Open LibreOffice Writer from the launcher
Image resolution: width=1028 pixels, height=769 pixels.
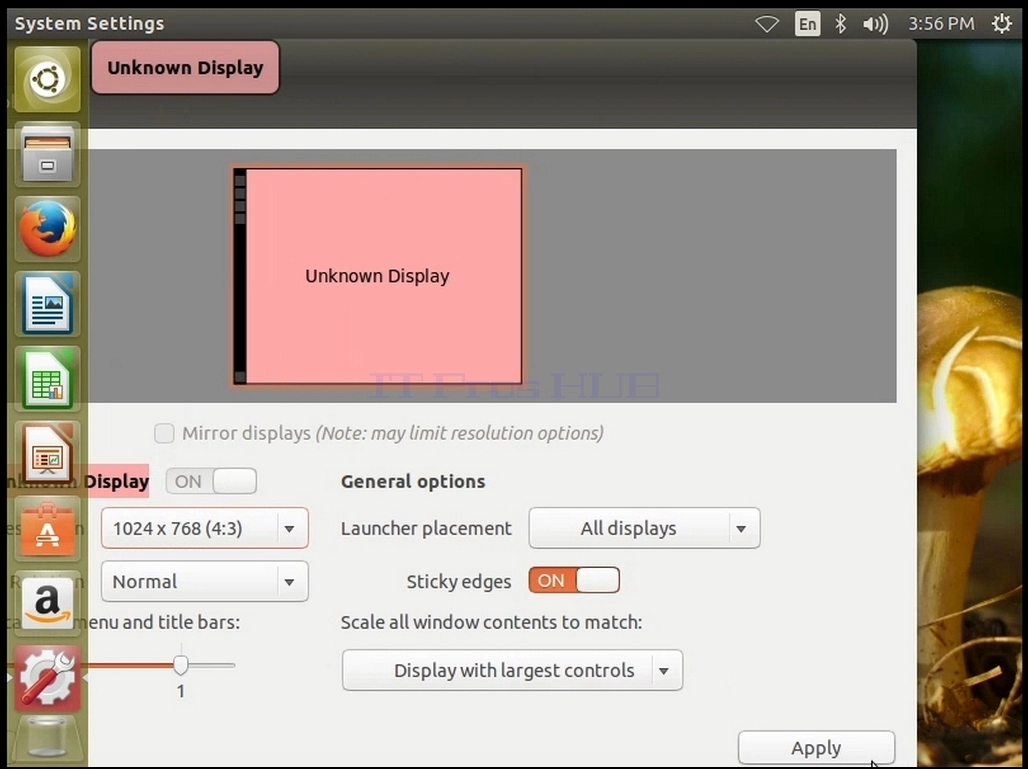point(47,304)
